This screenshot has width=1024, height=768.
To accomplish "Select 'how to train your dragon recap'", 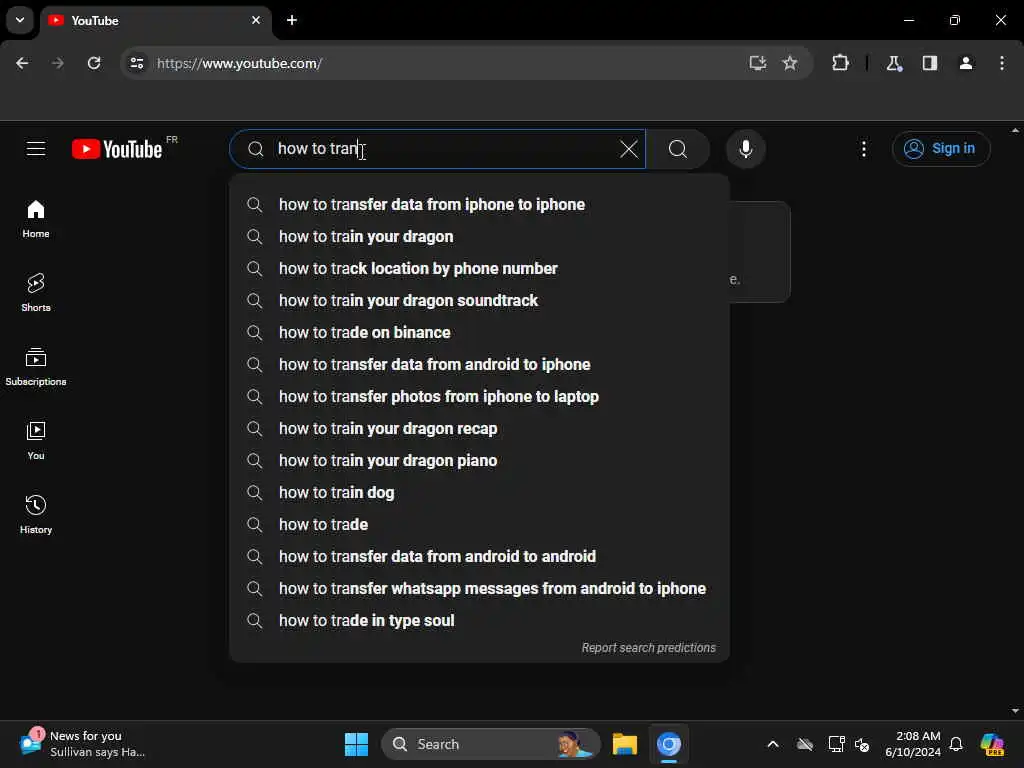I will pos(479,428).
